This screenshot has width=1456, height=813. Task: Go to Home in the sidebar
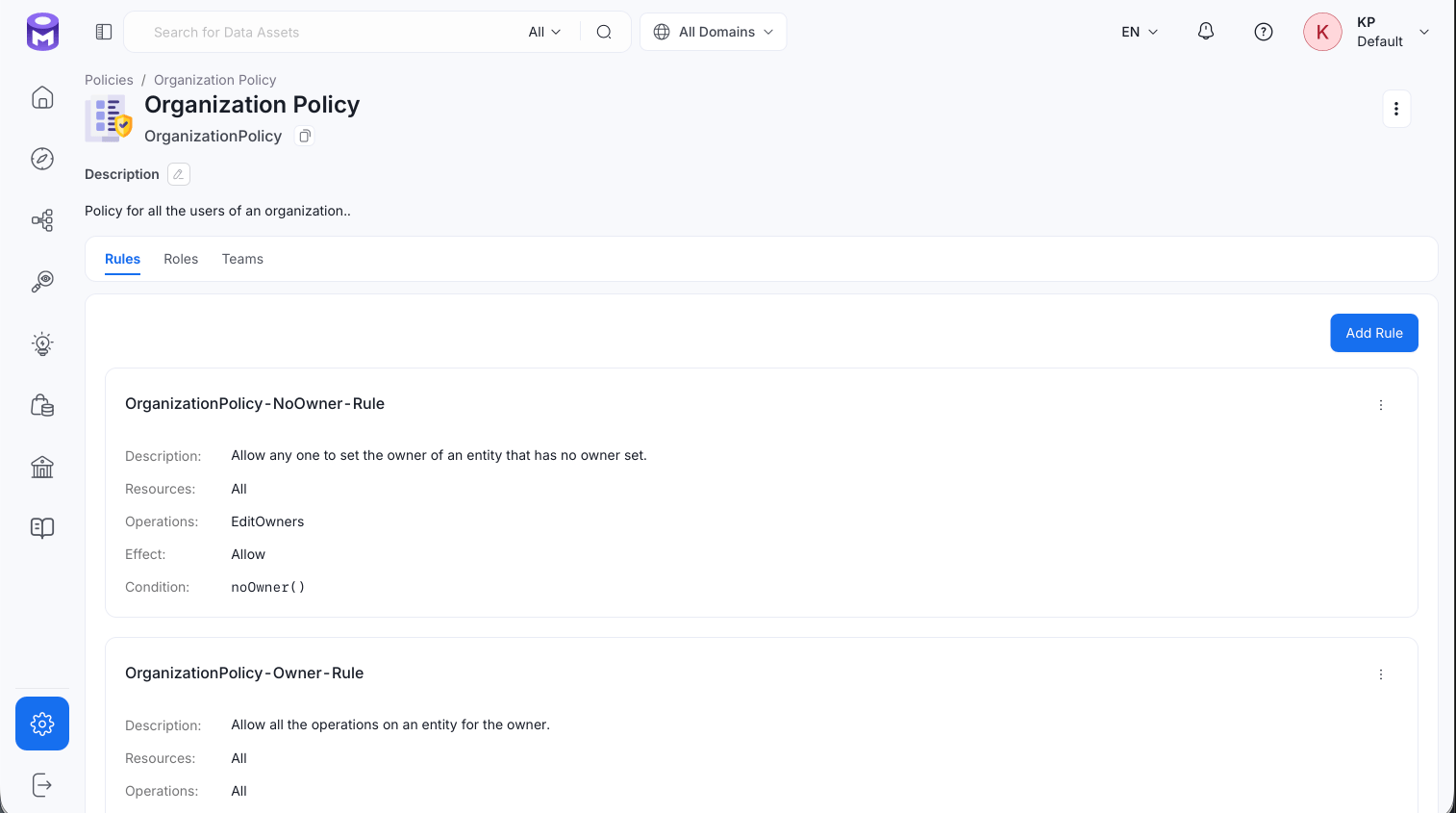point(42,97)
